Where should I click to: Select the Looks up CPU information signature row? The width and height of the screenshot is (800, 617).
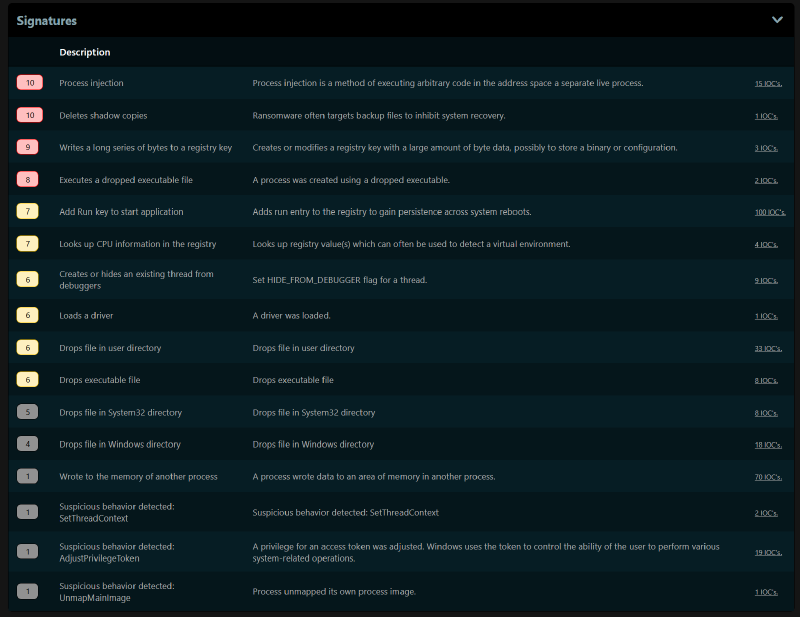pos(137,244)
